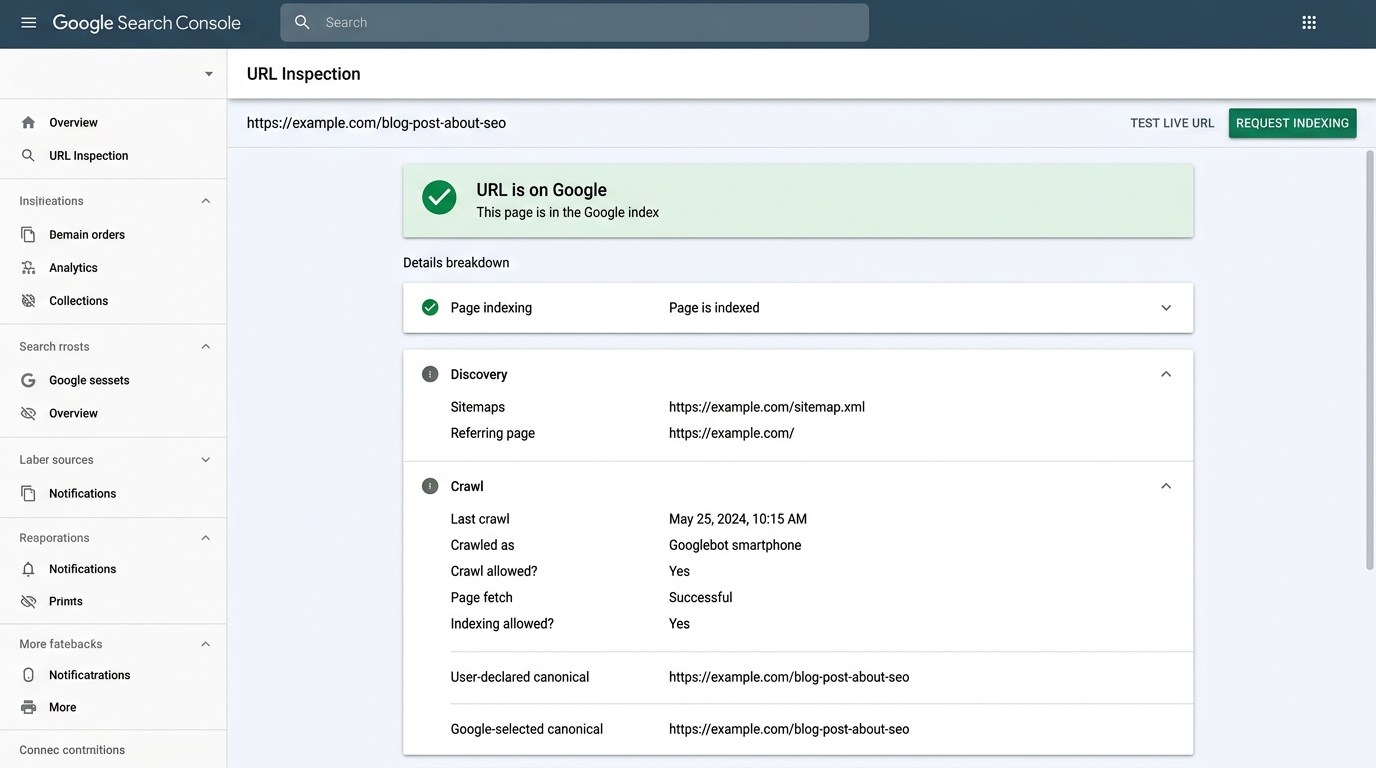Click the sitemap.xml URL
Viewport: 1376px width, 768px height.
point(767,407)
